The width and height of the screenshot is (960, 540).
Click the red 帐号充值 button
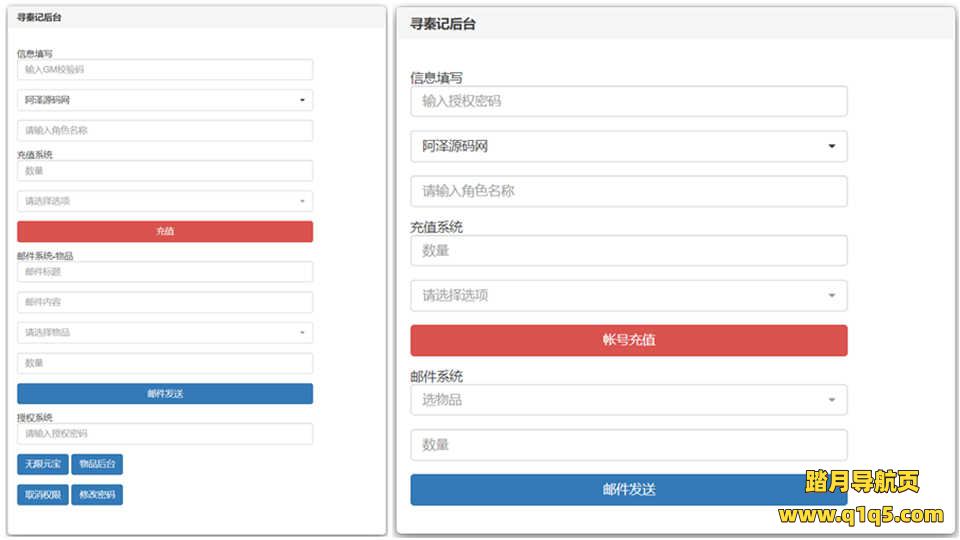pos(628,340)
